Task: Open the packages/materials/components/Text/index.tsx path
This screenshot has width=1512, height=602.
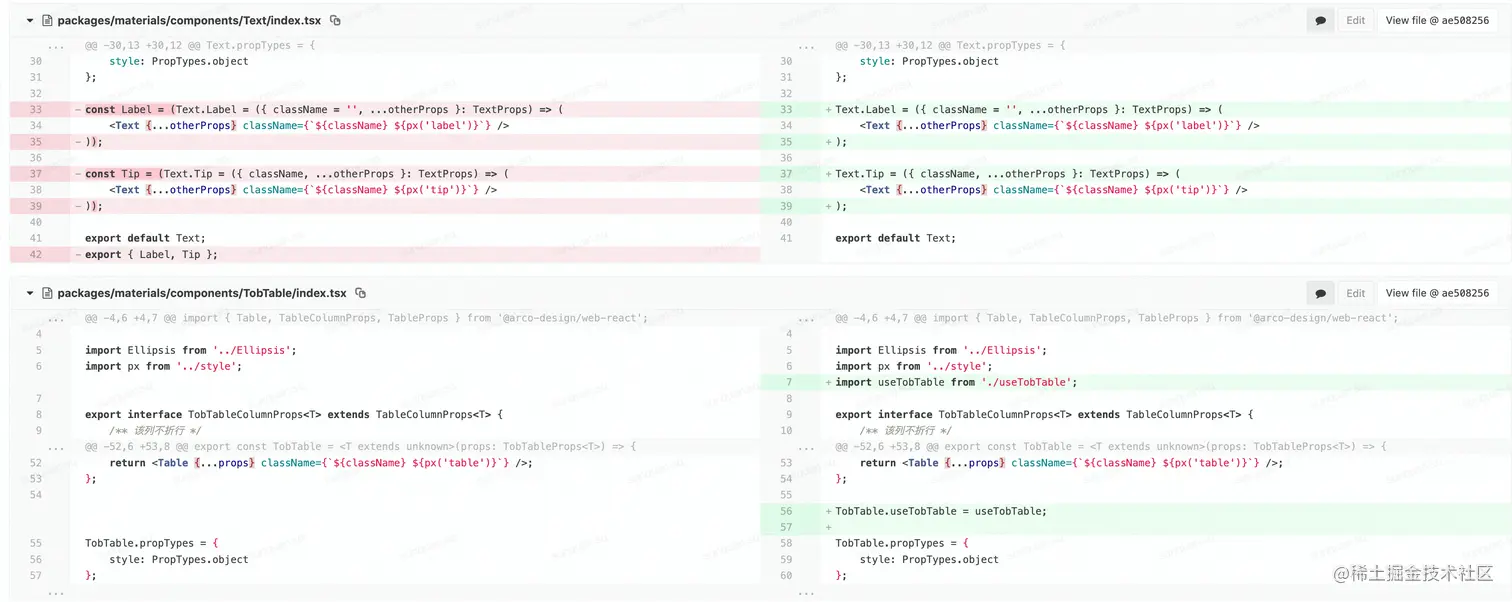Action: tap(190, 20)
